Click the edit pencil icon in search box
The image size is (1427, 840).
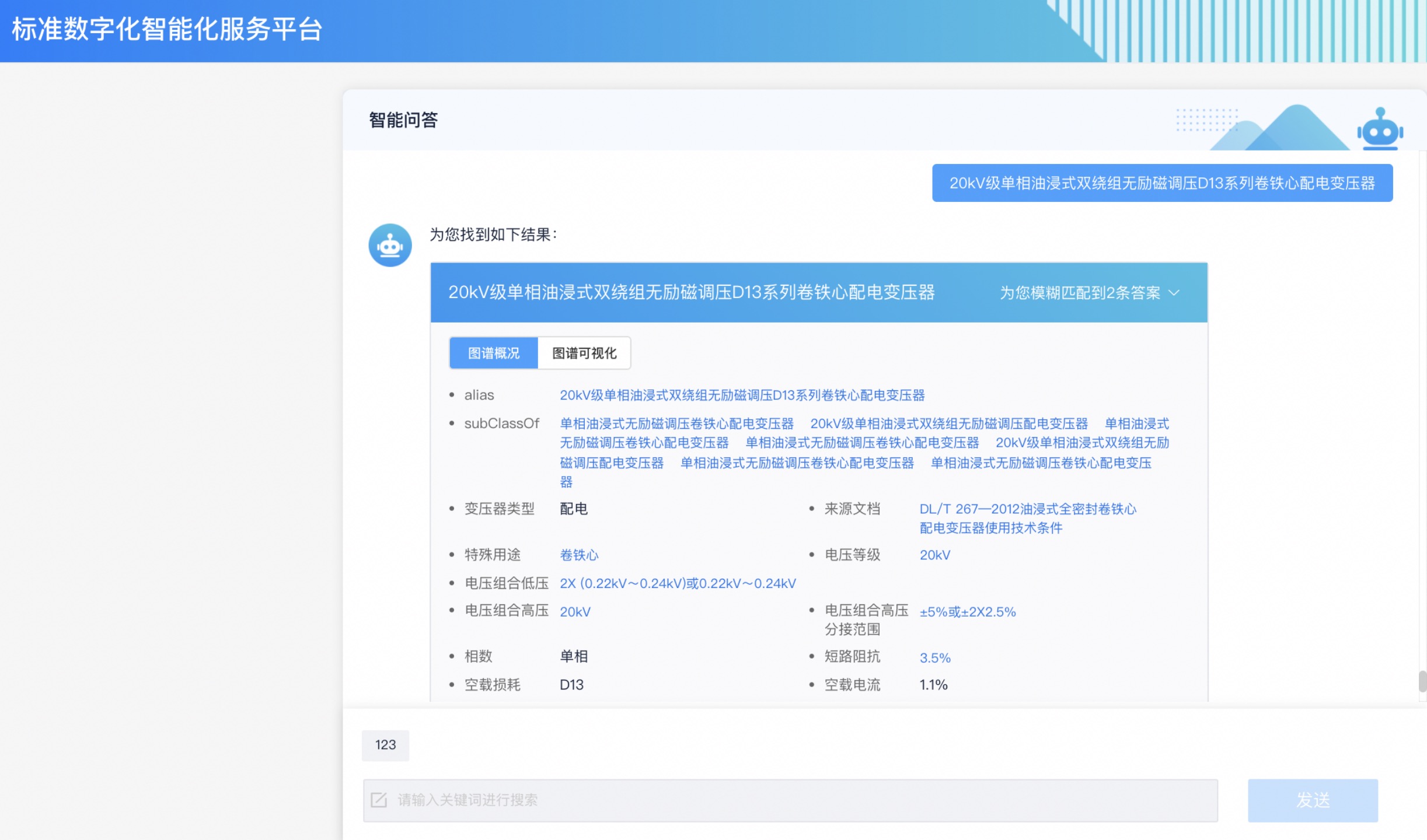click(379, 800)
